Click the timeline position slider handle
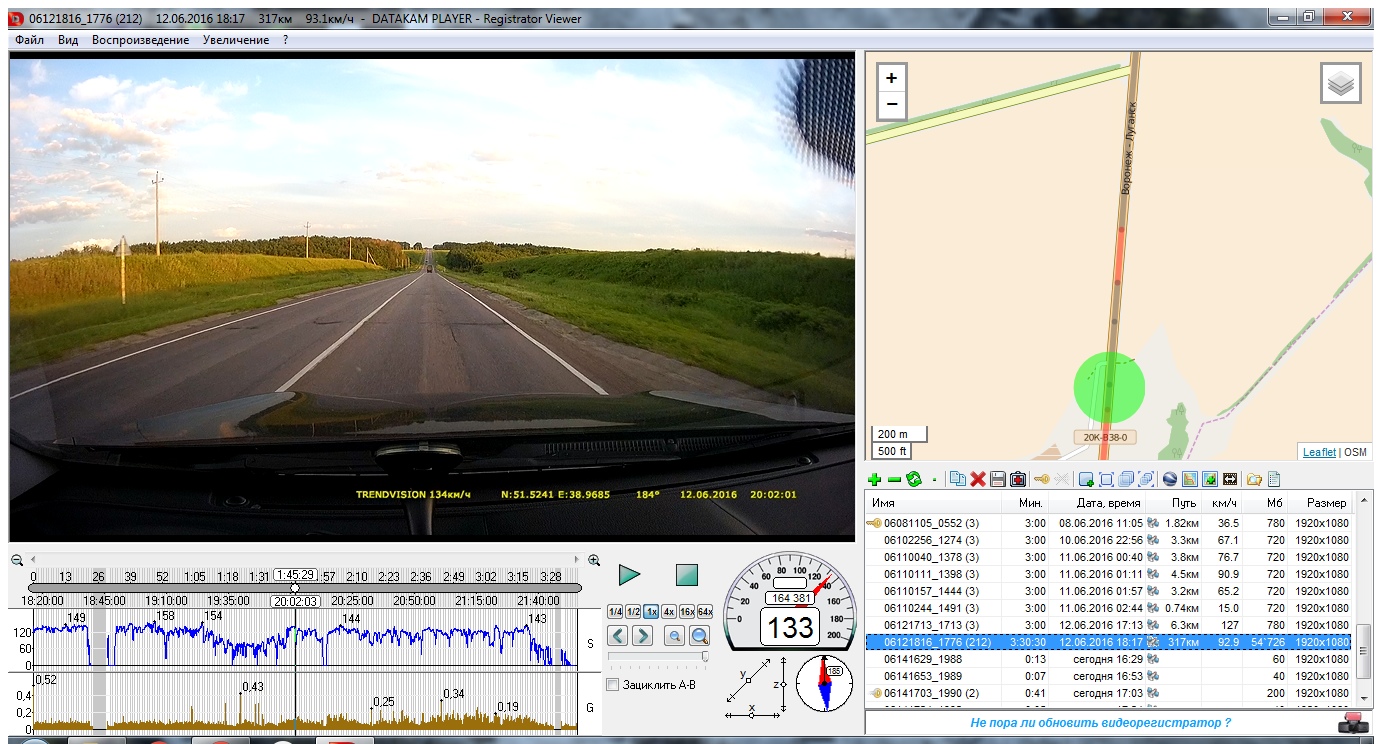This screenshot has width=1382, height=744. (295, 588)
